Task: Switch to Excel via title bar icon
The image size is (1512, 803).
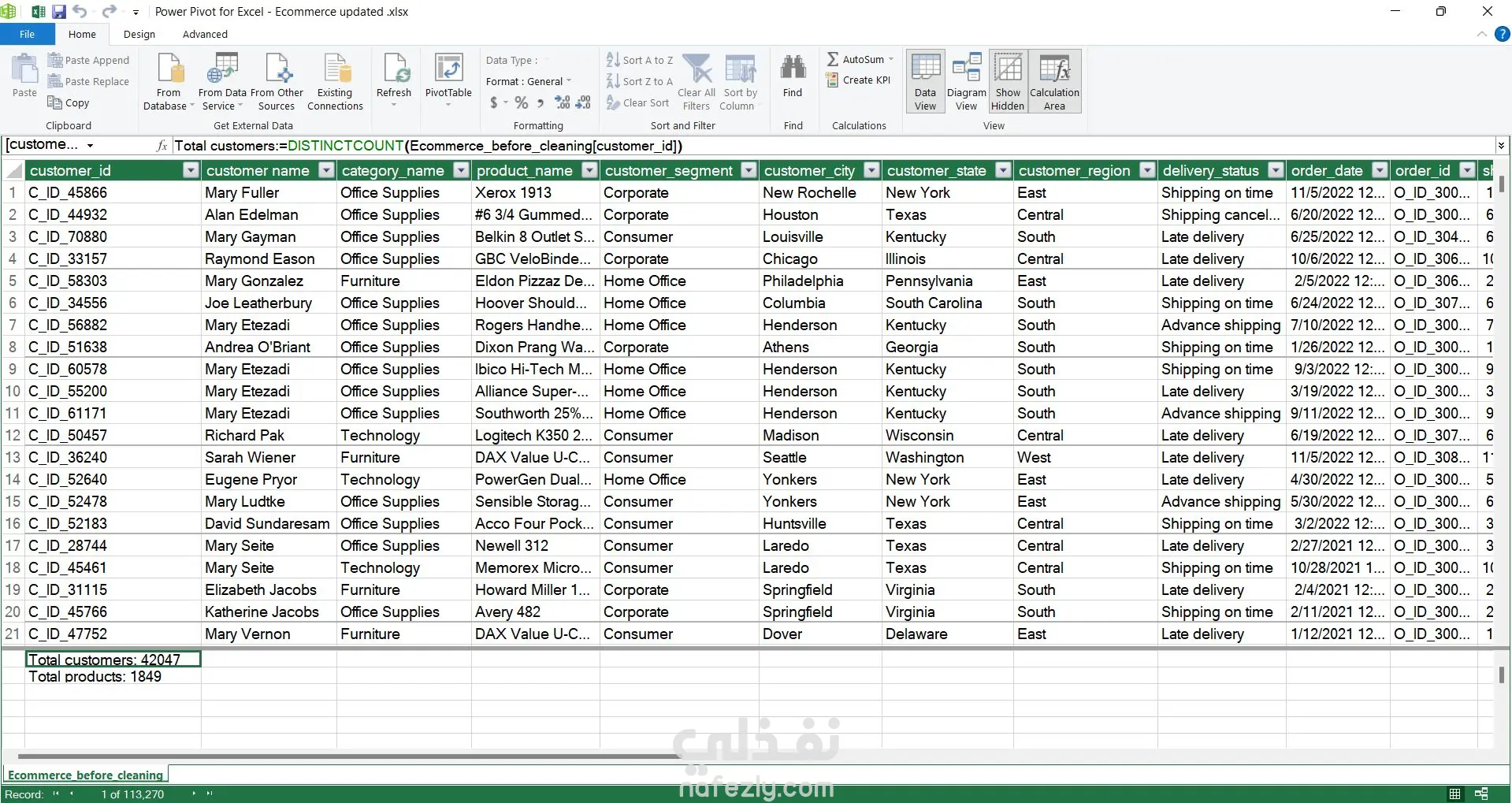Action: pyautogui.click(x=38, y=12)
